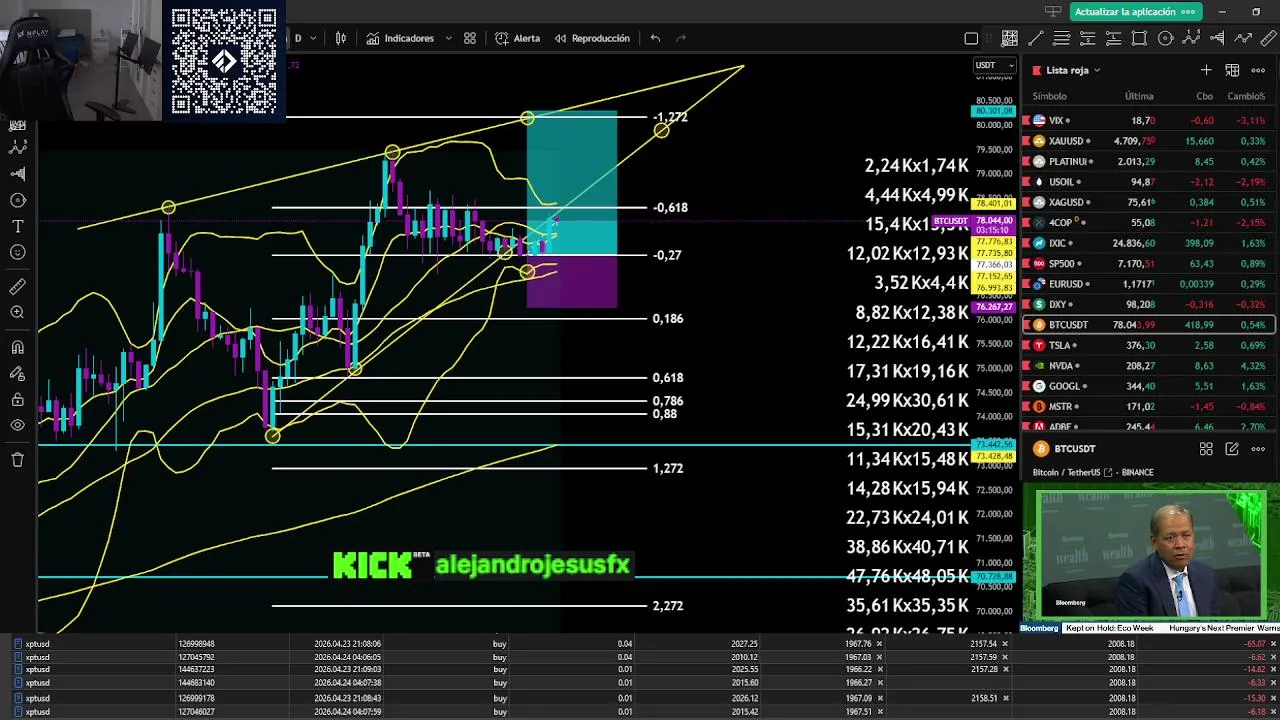This screenshot has height=720, width=1280.
Task: Select SP500 in the watchlist
Action: [x=1148, y=263]
